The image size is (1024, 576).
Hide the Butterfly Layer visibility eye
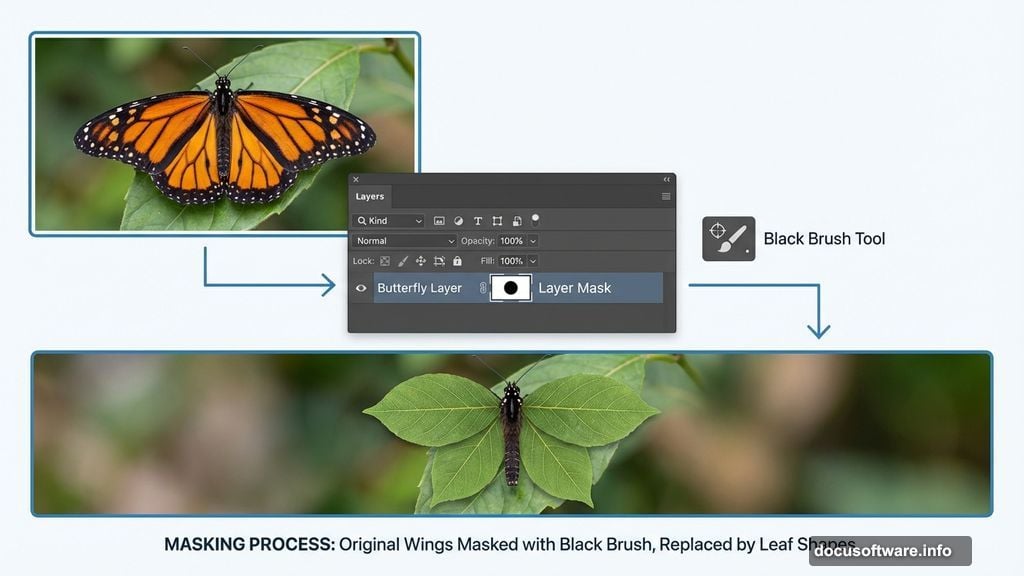coord(361,288)
